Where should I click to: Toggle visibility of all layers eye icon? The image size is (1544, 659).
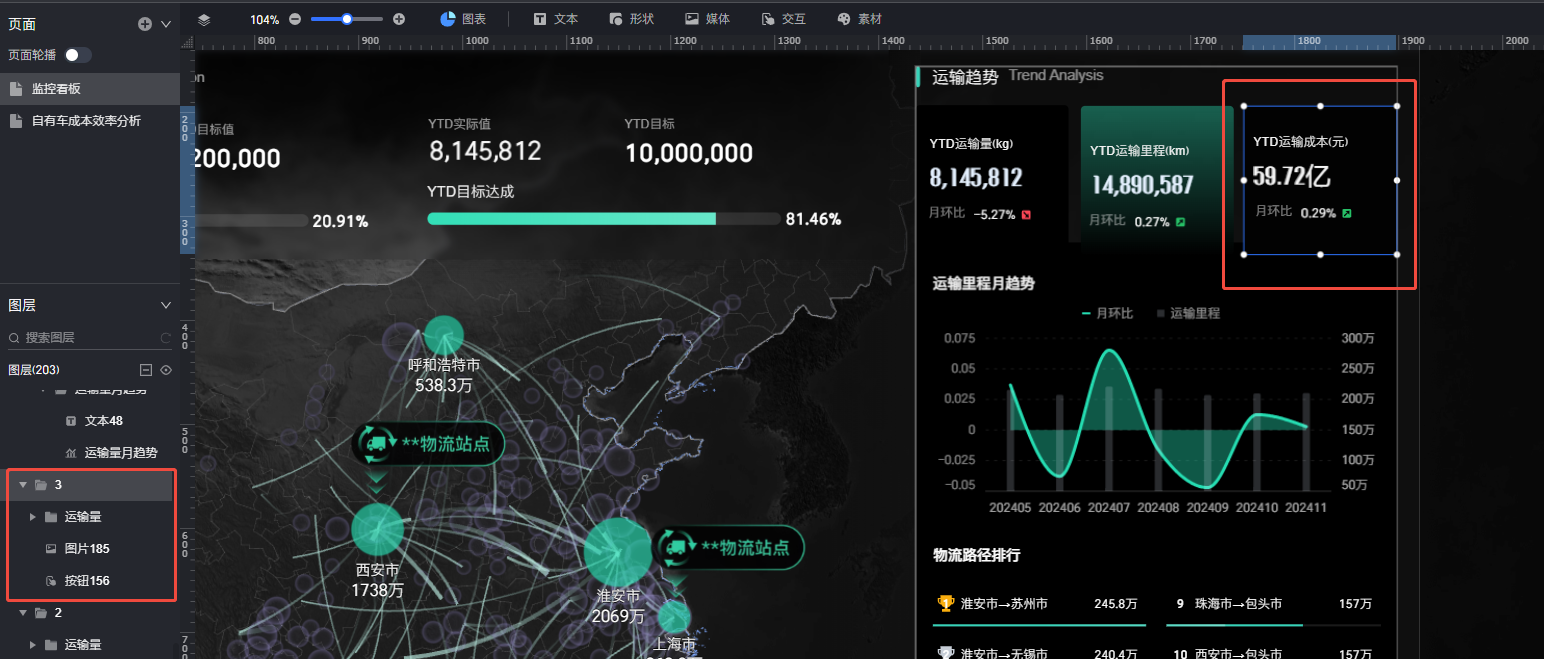tap(166, 370)
